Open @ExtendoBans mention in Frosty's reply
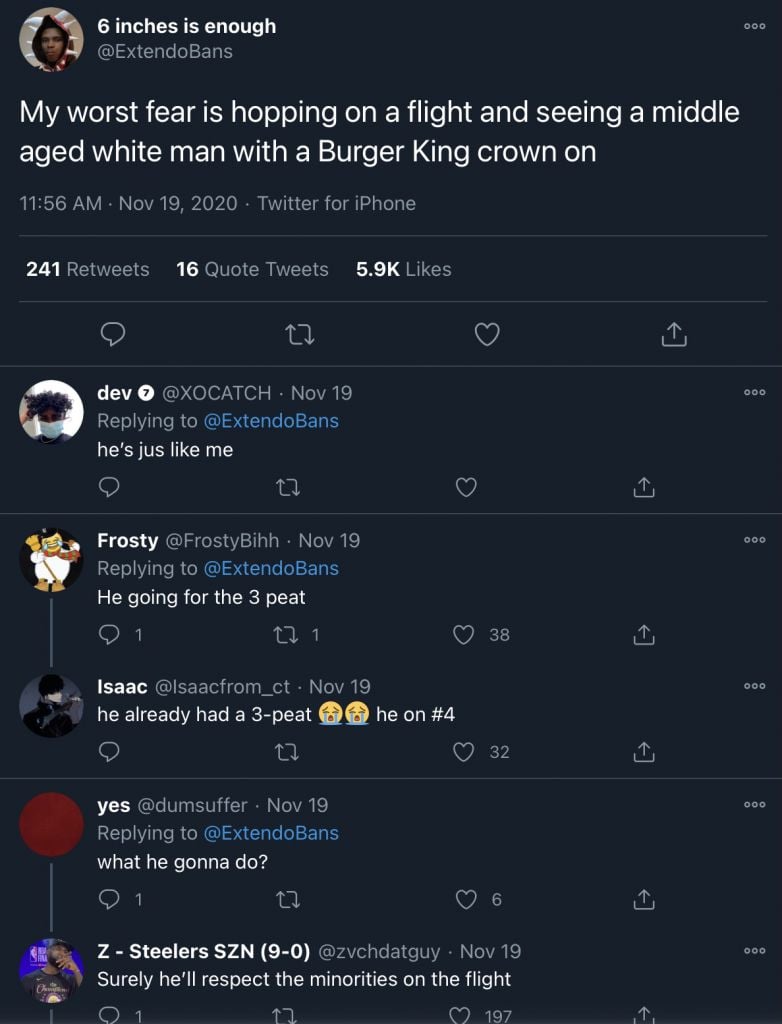 click(x=271, y=568)
